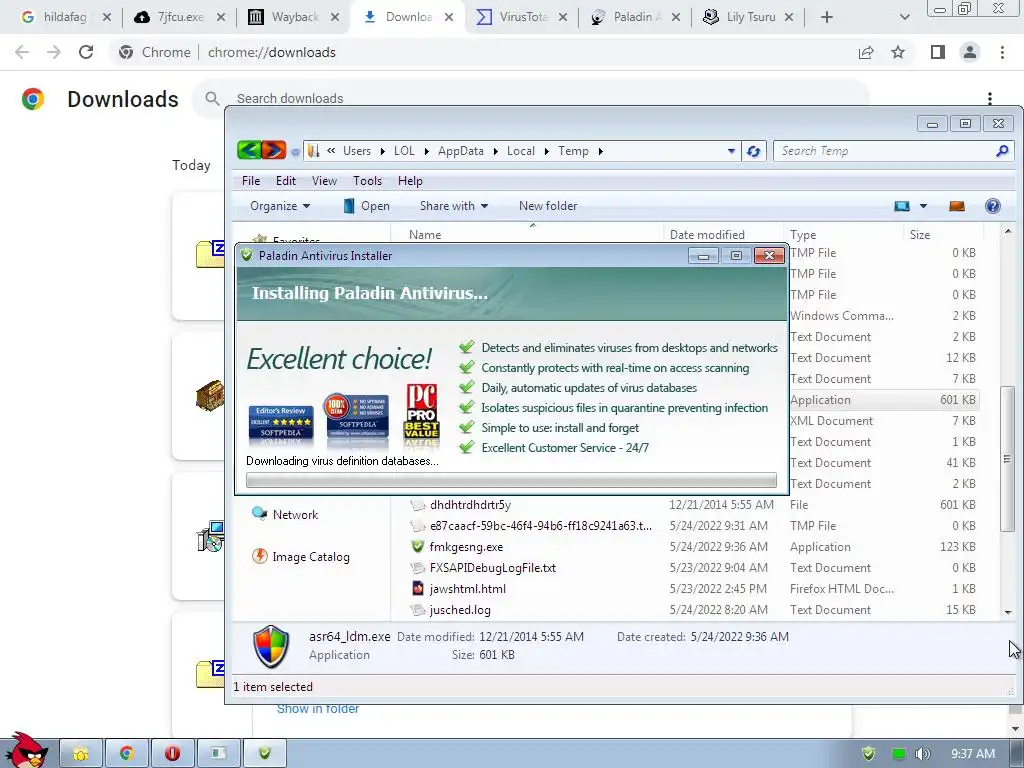This screenshot has height=768, width=1024.
Task: Click the installer download progress bar
Action: [x=511, y=481]
